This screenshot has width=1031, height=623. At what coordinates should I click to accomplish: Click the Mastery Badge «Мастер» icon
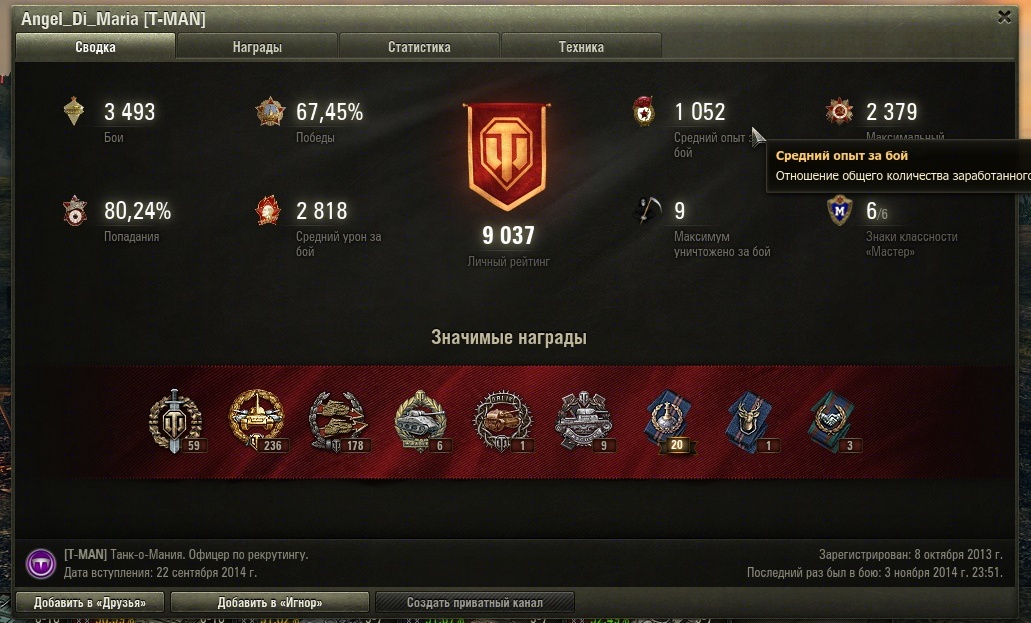click(840, 211)
